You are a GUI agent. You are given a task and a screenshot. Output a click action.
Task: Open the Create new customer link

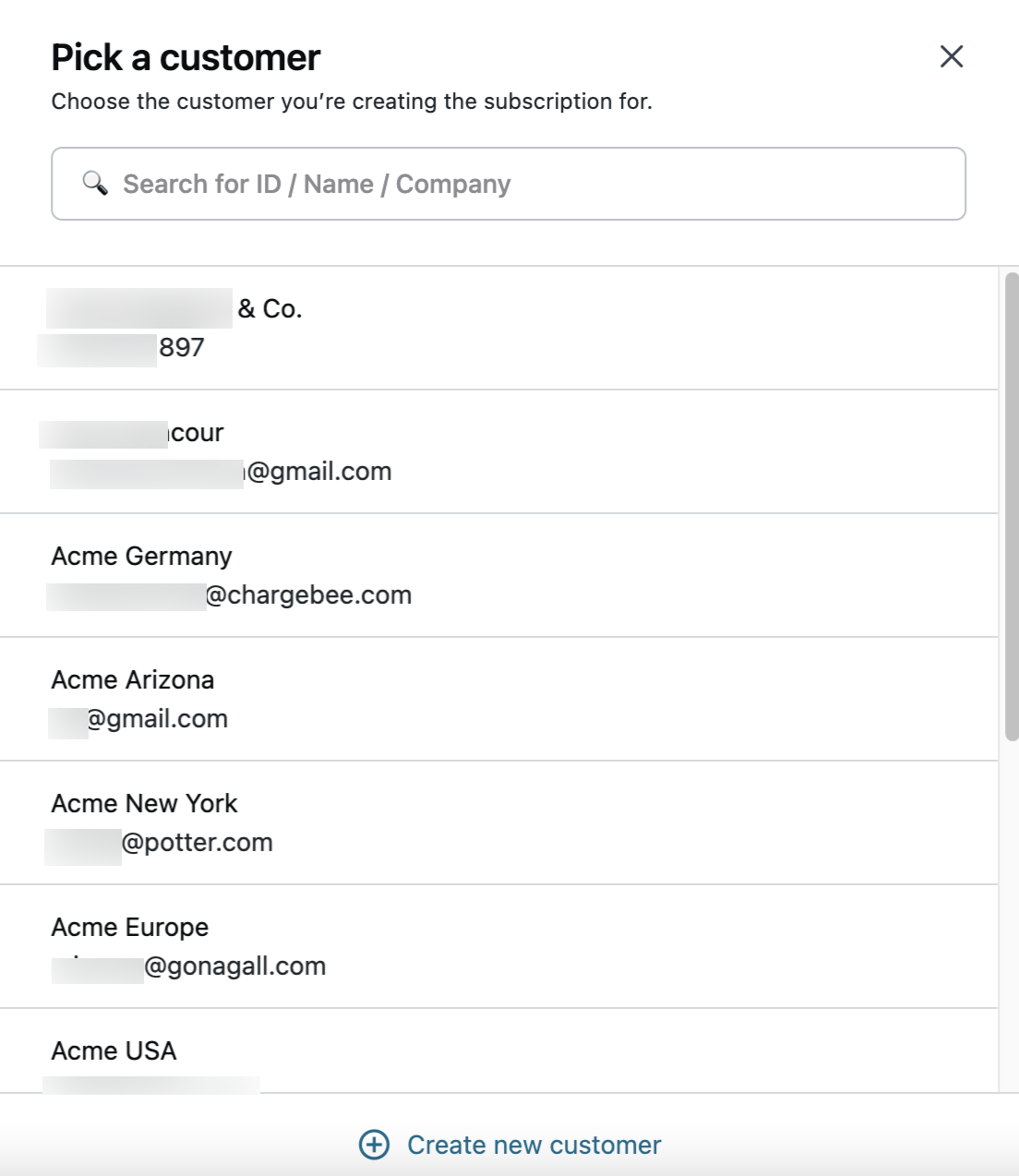(x=533, y=1145)
